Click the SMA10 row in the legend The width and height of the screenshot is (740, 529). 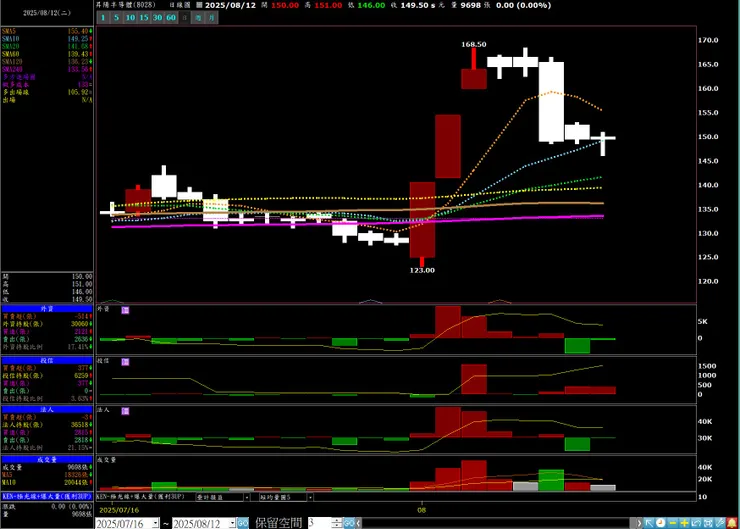coord(47,39)
